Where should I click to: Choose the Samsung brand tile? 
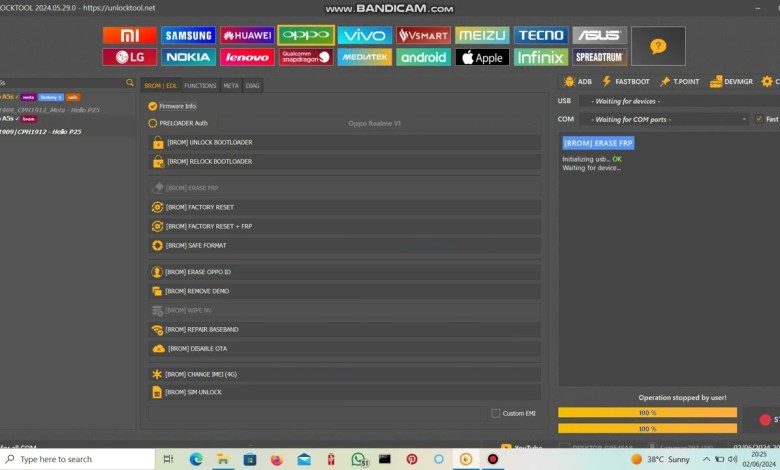pos(188,36)
